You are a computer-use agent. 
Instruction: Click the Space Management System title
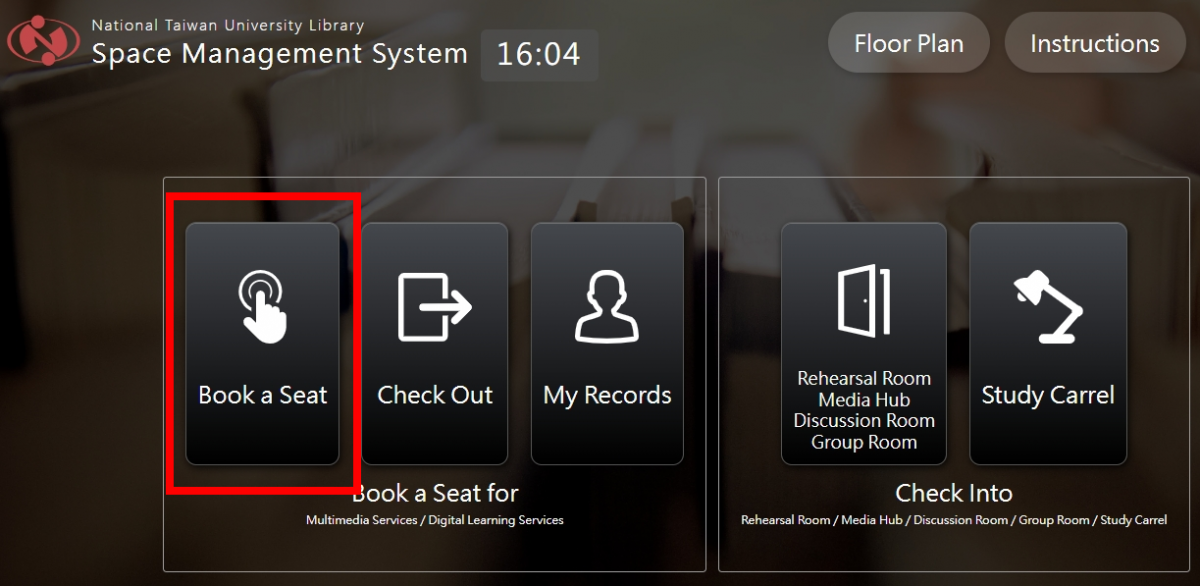point(280,54)
